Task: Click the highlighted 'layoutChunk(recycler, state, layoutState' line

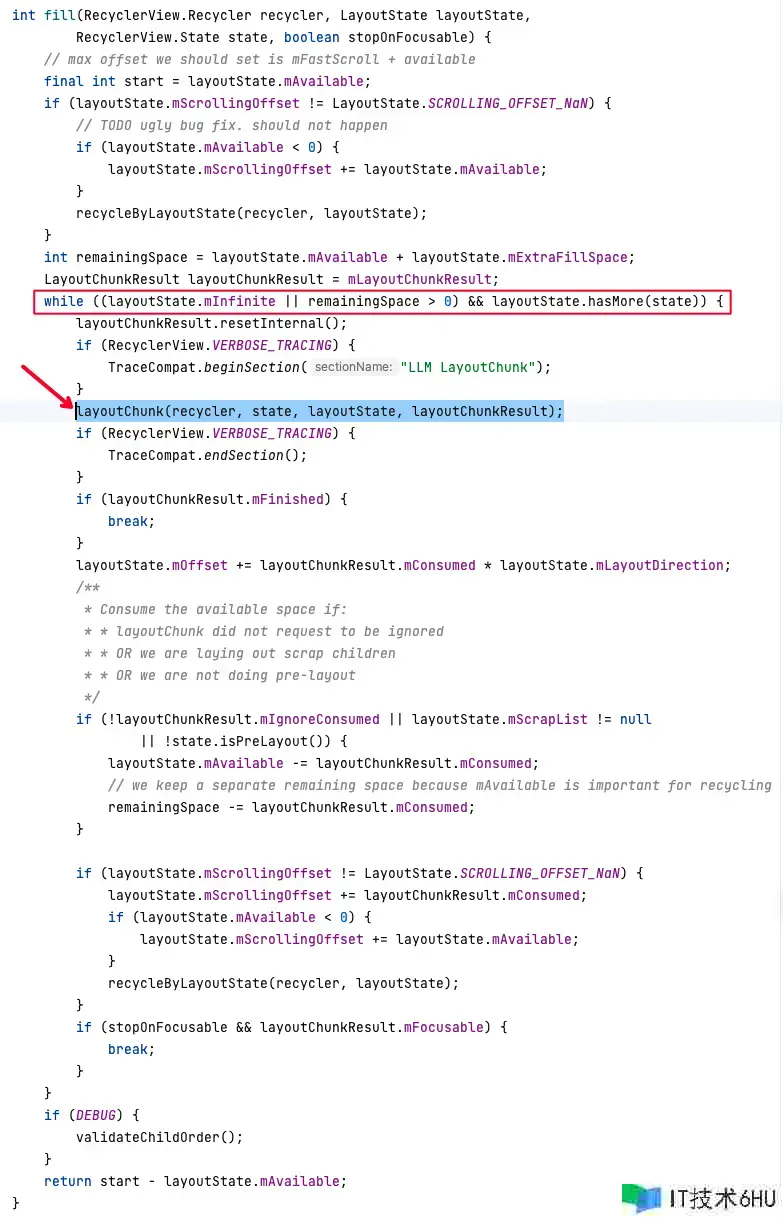Action: coord(320,411)
